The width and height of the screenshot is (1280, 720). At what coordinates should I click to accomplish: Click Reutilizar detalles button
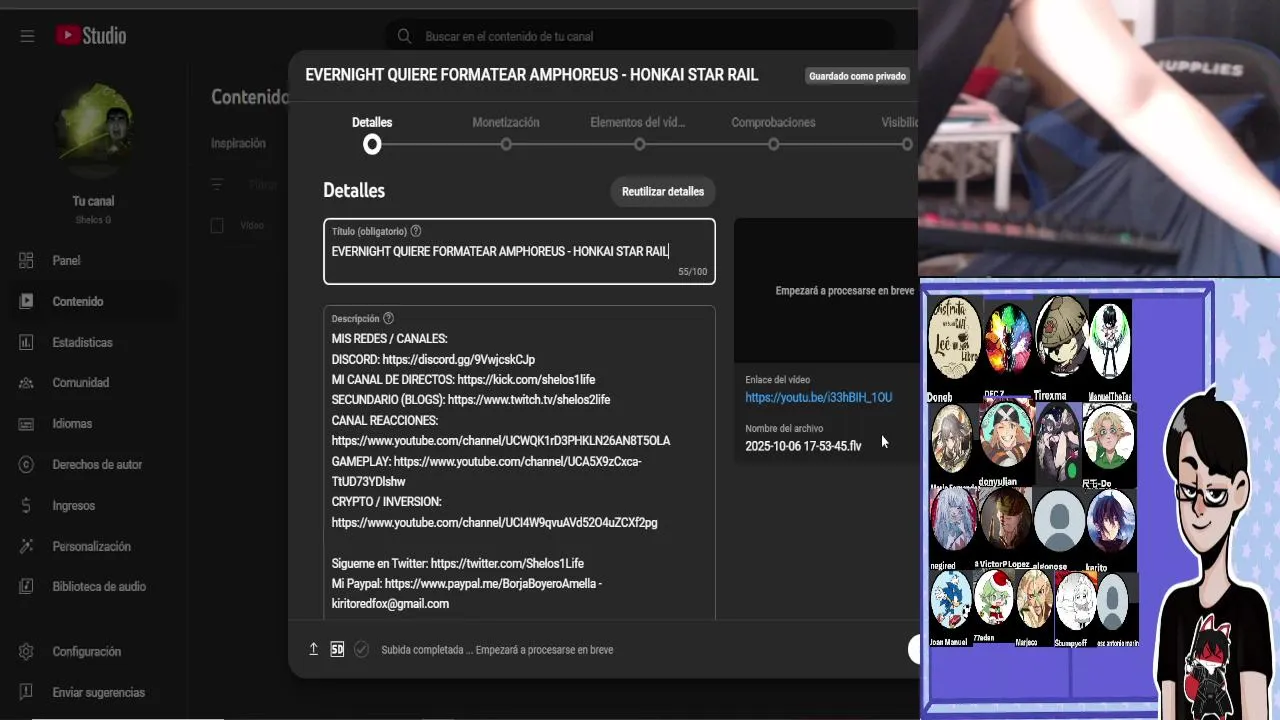tap(663, 191)
